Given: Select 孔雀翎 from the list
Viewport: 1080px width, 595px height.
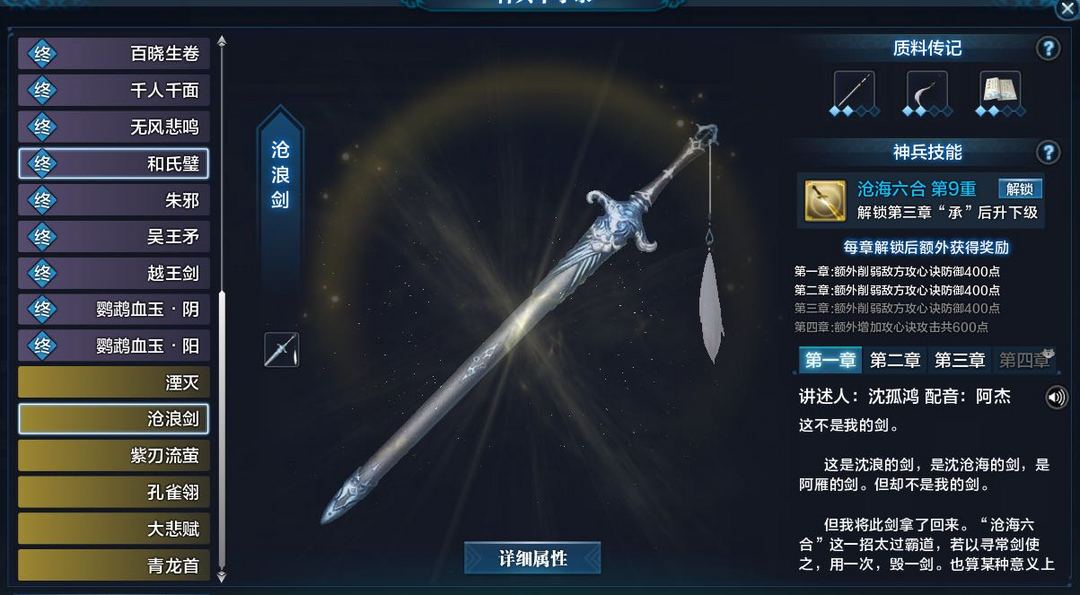Looking at the screenshot, I should (x=114, y=492).
